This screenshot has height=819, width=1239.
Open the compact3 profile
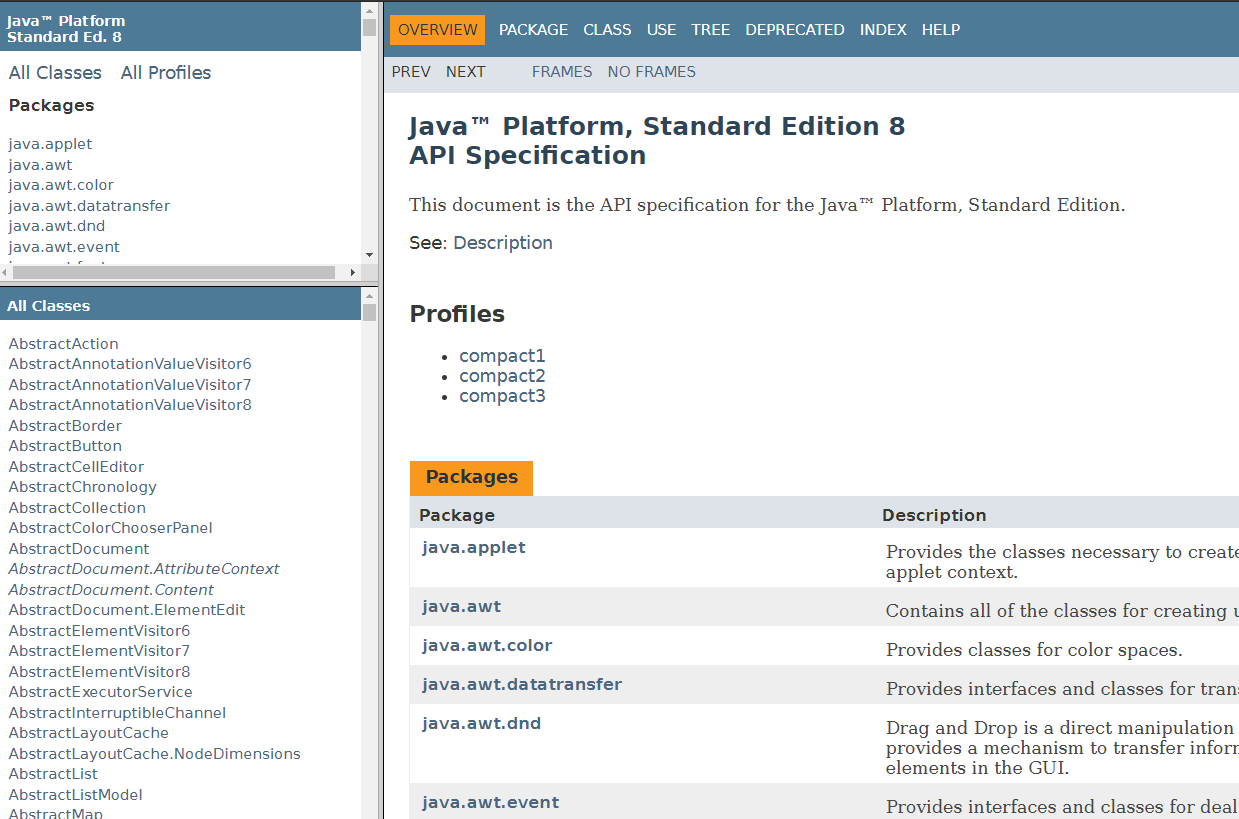(502, 396)
